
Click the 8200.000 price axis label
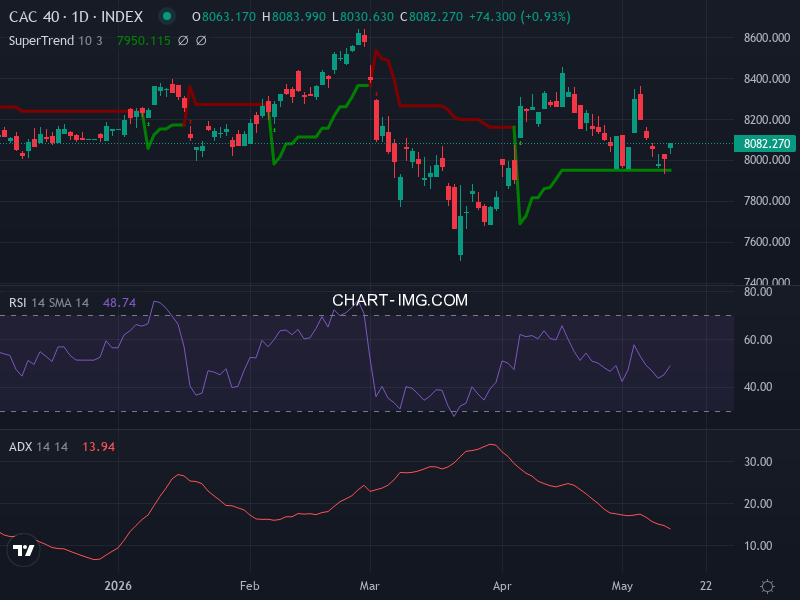coord(766,119)
